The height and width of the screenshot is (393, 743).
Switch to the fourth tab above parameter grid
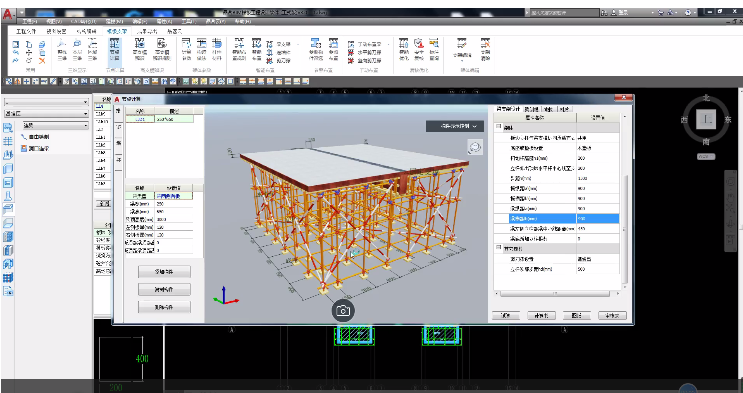[x=564, y=109]
